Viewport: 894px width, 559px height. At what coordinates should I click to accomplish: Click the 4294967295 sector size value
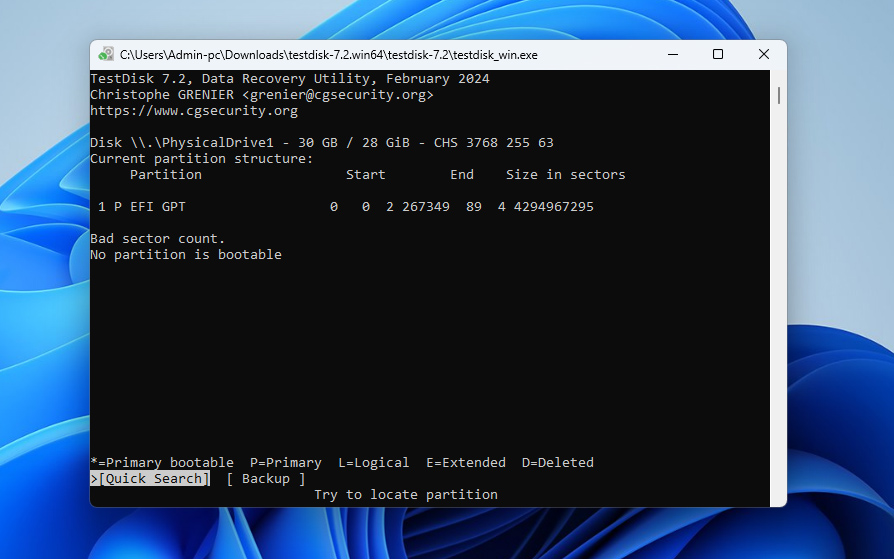[554, 206]
